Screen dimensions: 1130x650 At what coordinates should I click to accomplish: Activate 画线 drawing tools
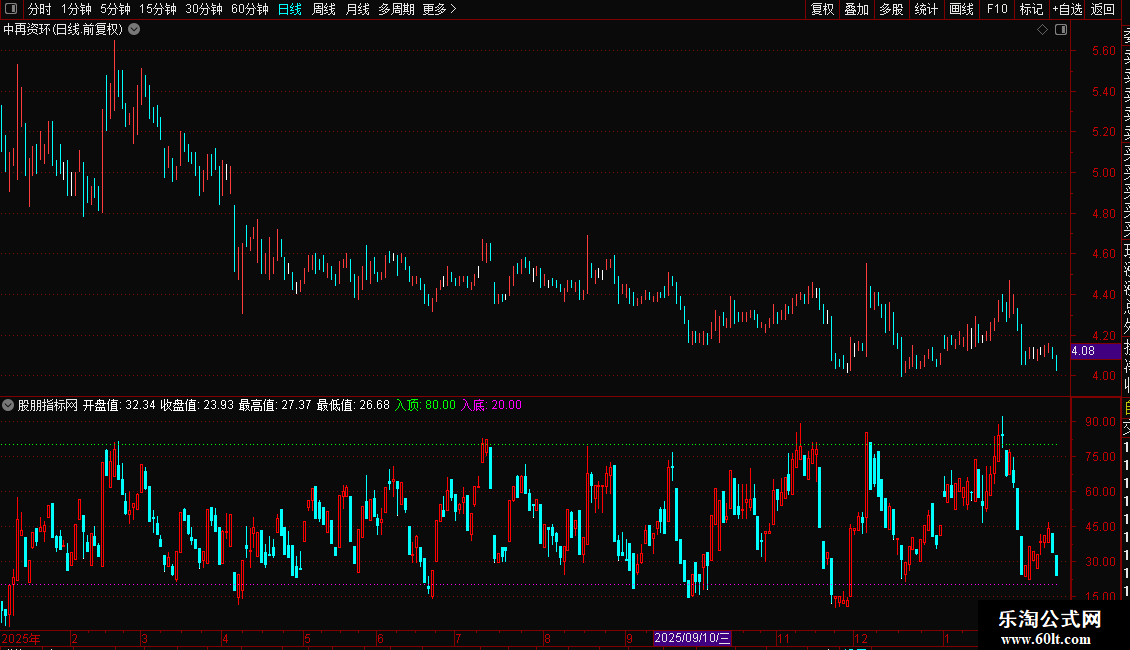(x=961, y=9)
